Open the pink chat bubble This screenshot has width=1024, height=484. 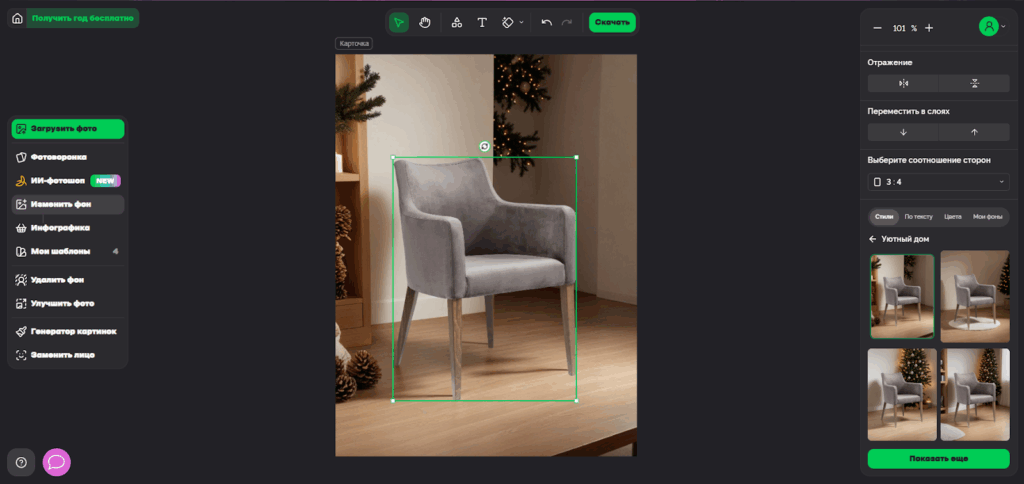(x=56, y=462)
